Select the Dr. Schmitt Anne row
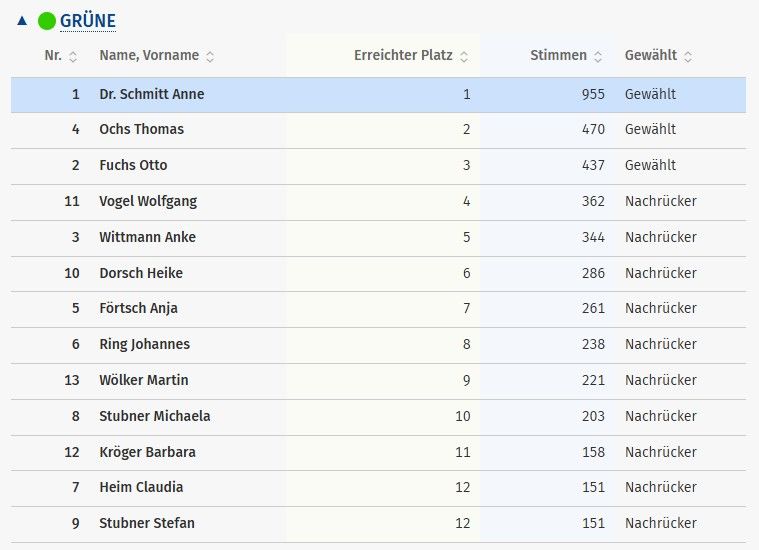759x550 pixels. 152,94
